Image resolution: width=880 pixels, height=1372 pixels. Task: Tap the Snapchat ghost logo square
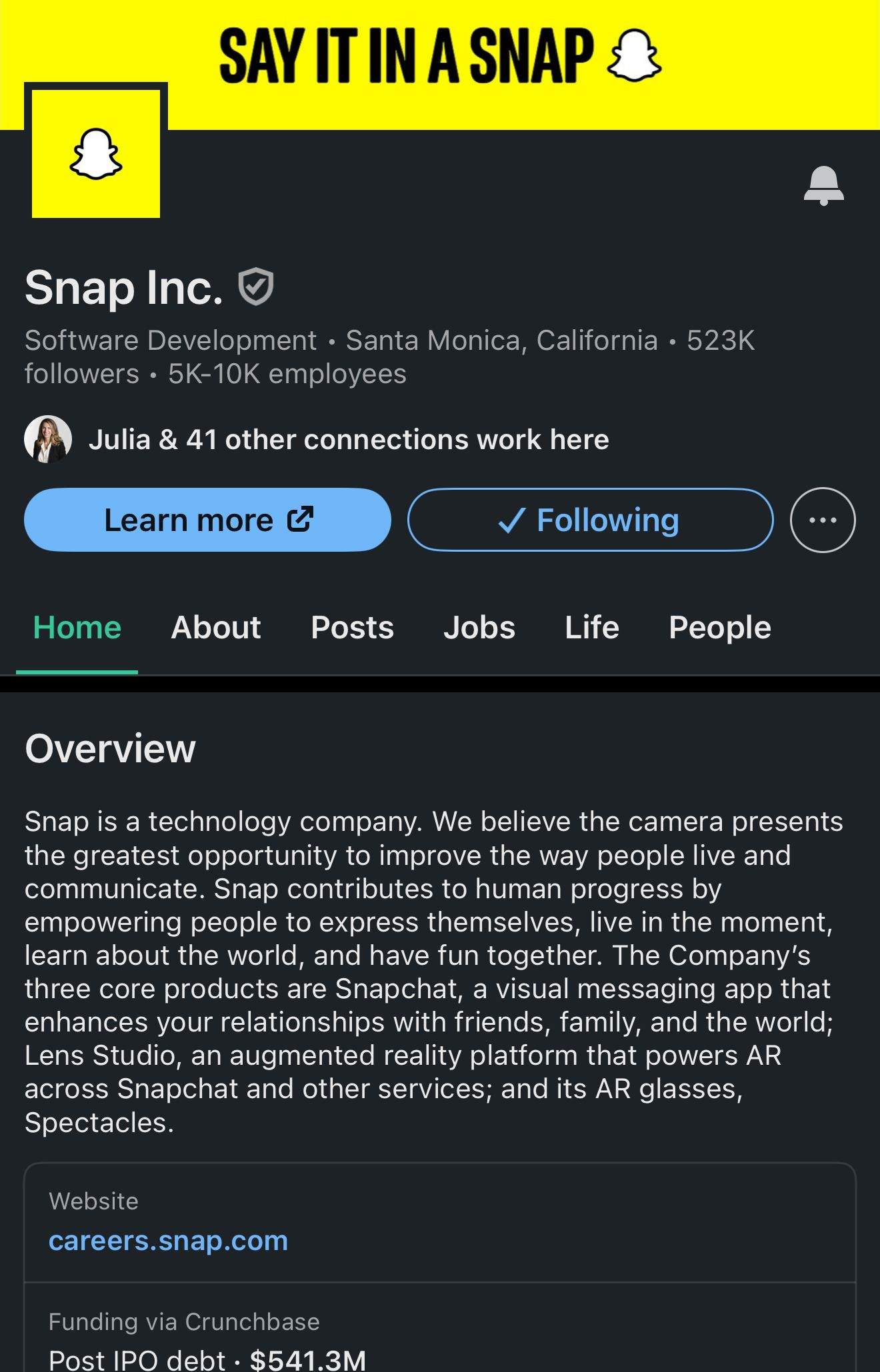[96, 153]
